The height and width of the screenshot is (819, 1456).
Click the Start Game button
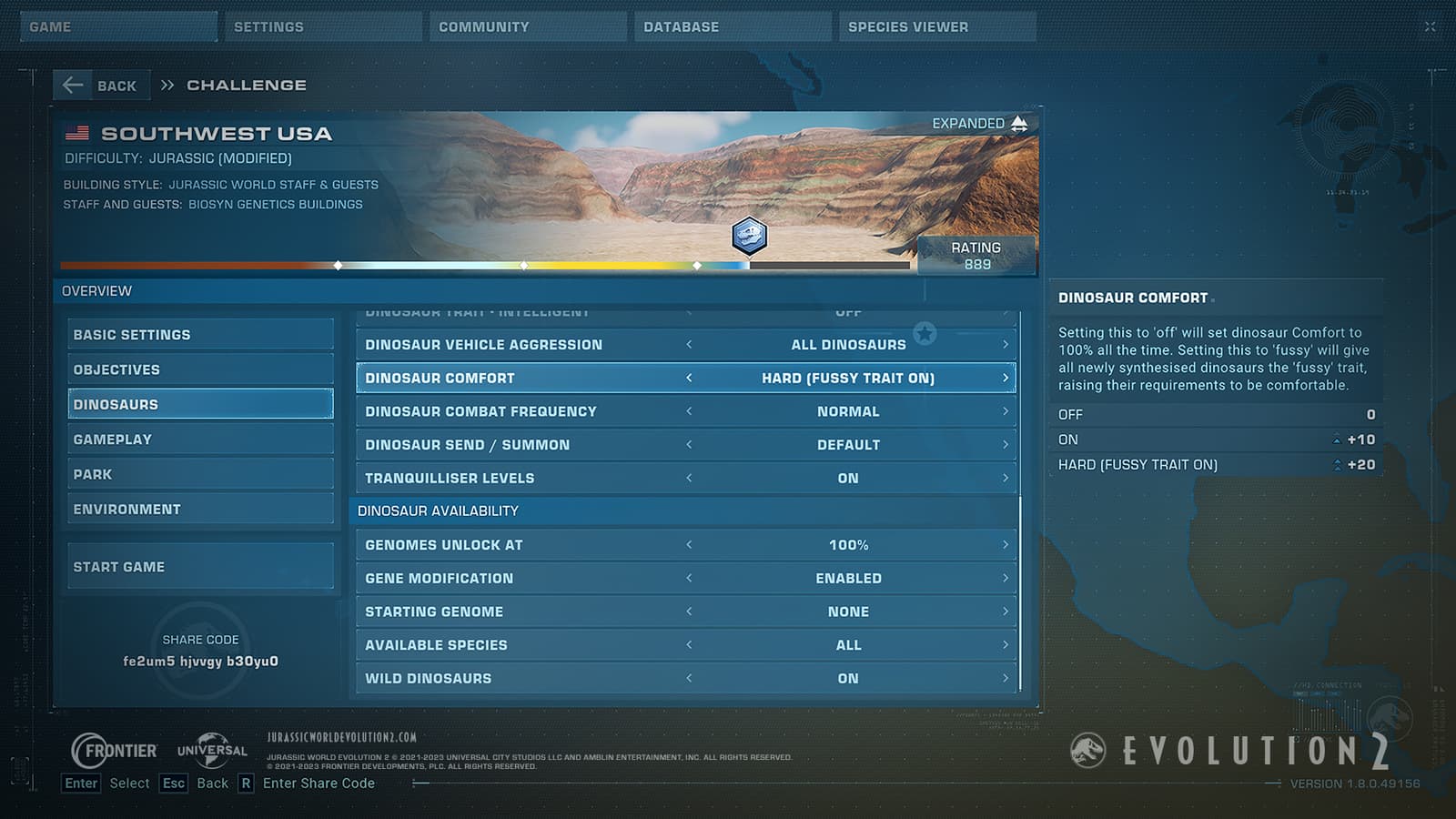coord(200,567)
